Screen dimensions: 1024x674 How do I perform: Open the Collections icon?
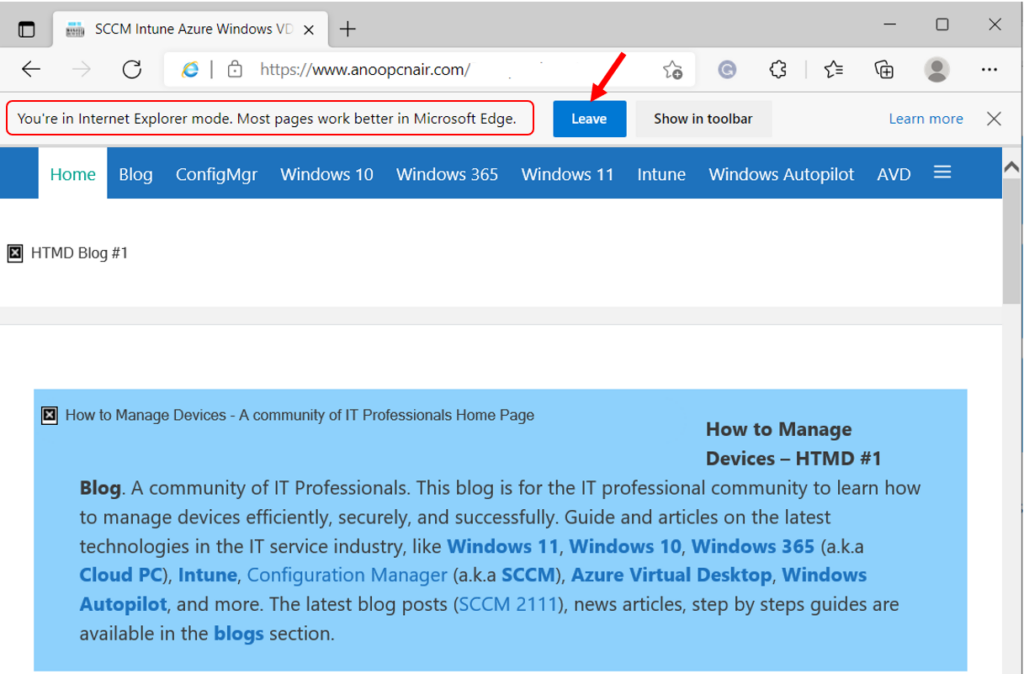884,69
